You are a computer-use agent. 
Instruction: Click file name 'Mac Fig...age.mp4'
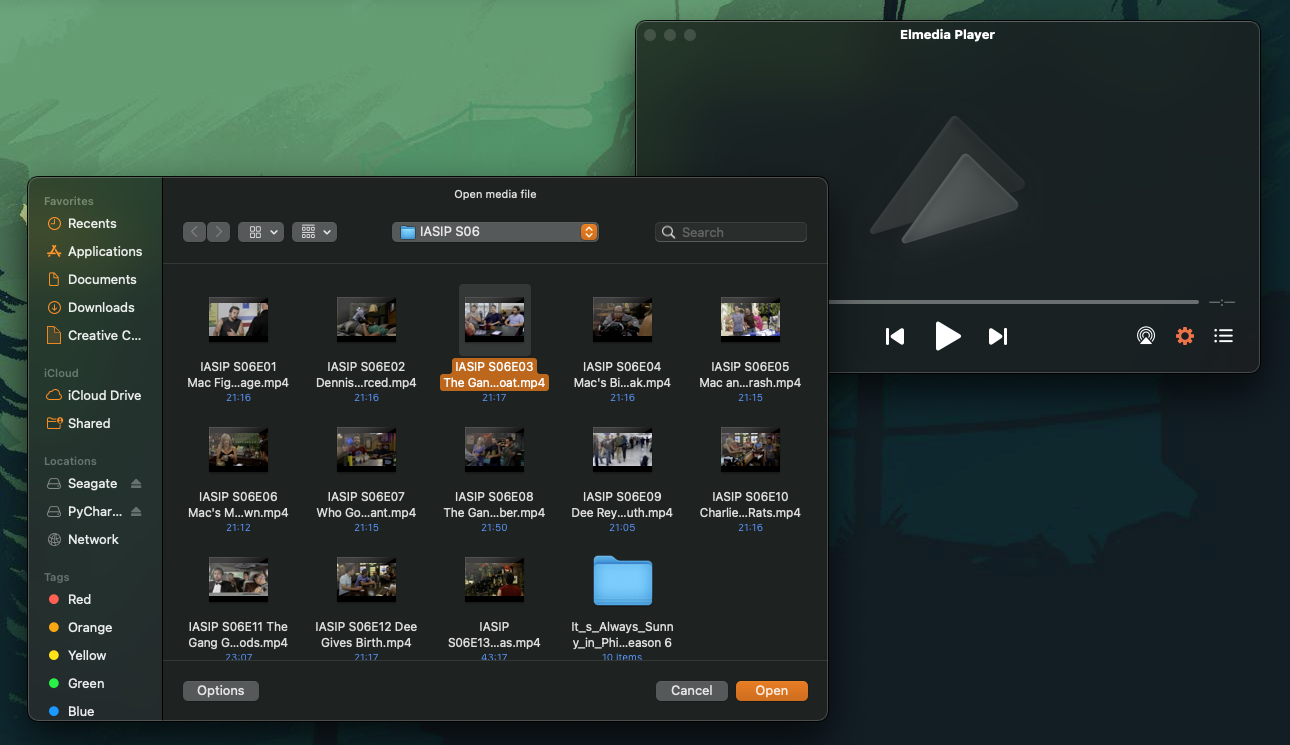click(238, 383)
